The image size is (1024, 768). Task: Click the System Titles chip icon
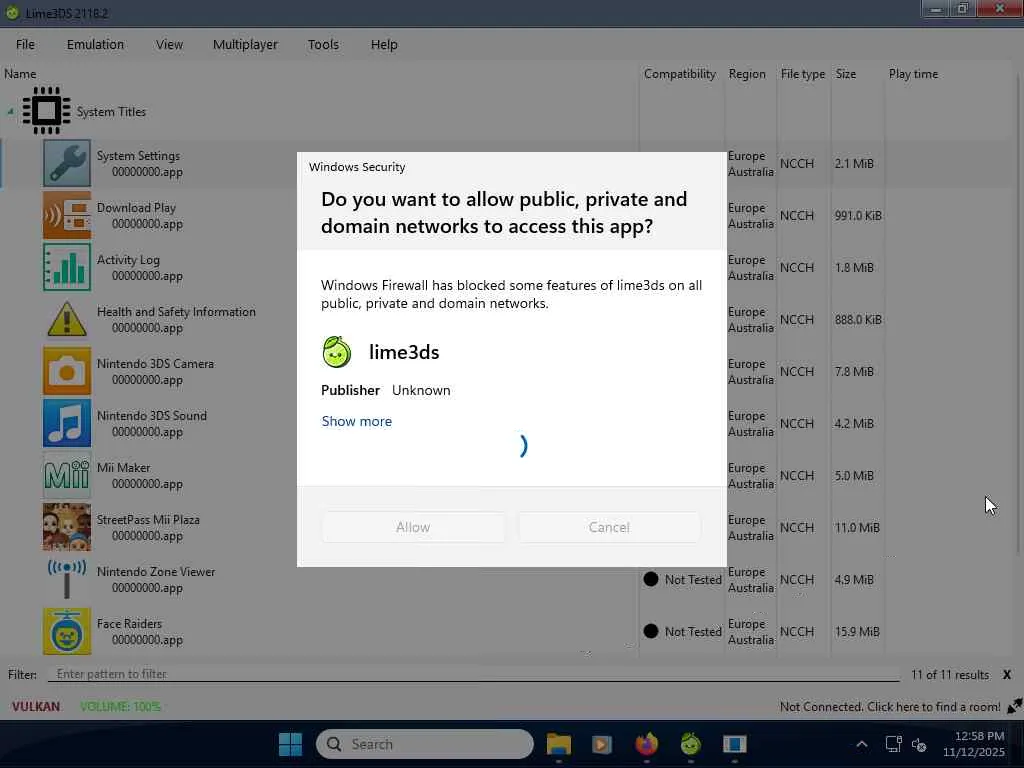click(46, 110)
